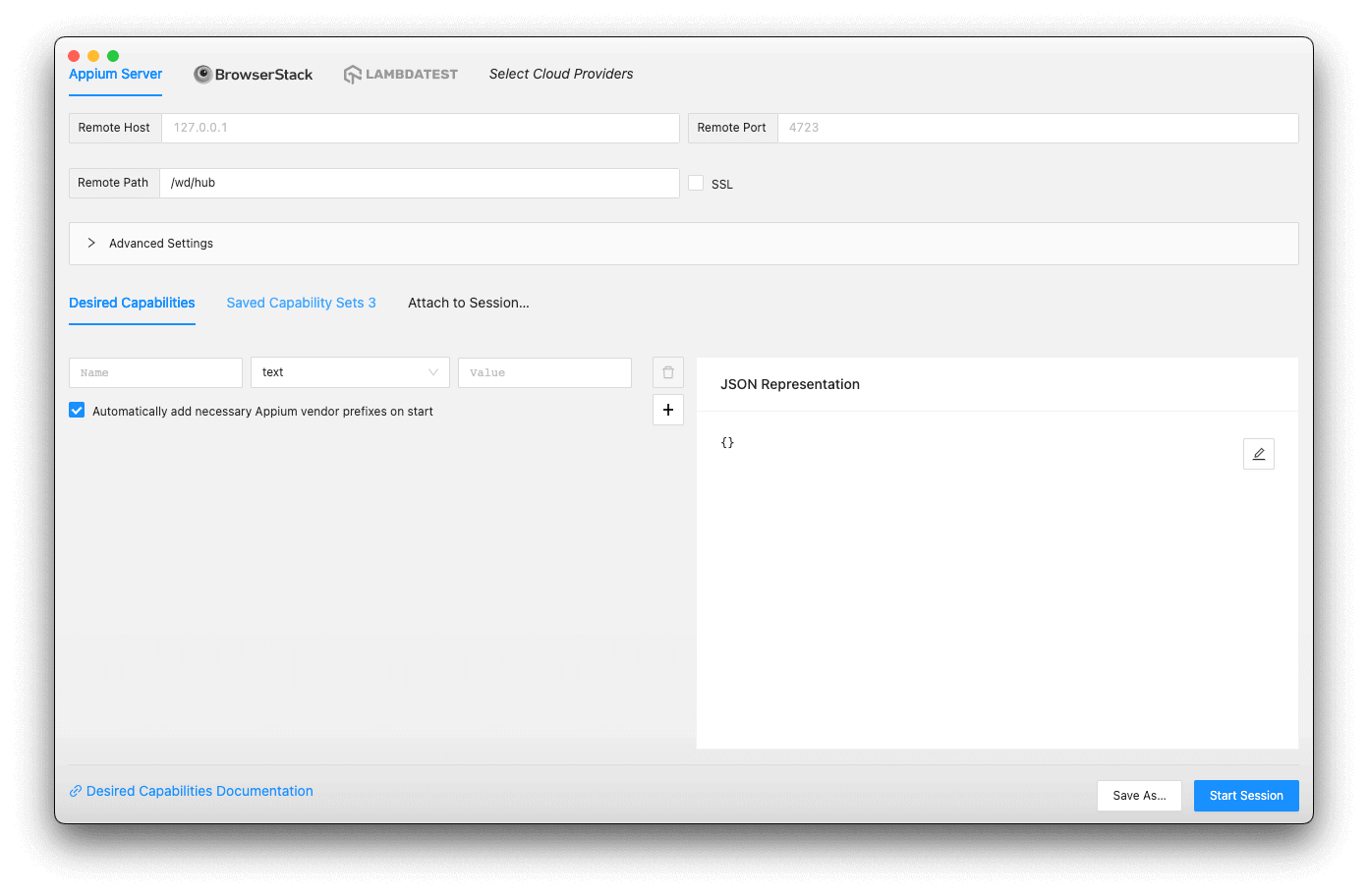The width and height of the screenshot is (1368, 896).
Task: Disable automatic Appium vendor prefixes
Action: [x=76, y=410]
